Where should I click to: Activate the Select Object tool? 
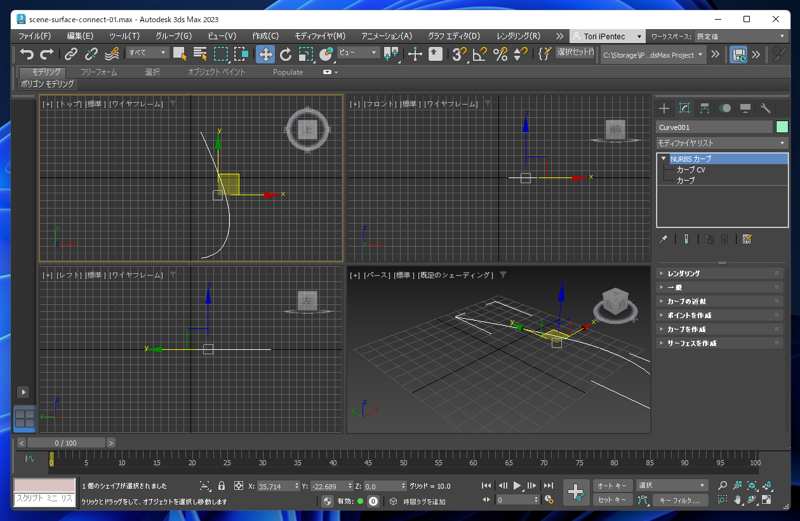pos(180,54)
